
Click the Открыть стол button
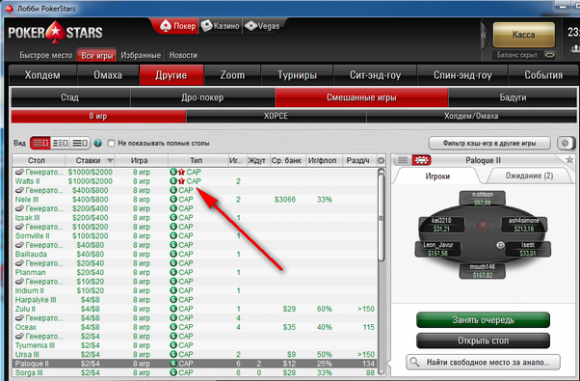[x=483, y=341]
